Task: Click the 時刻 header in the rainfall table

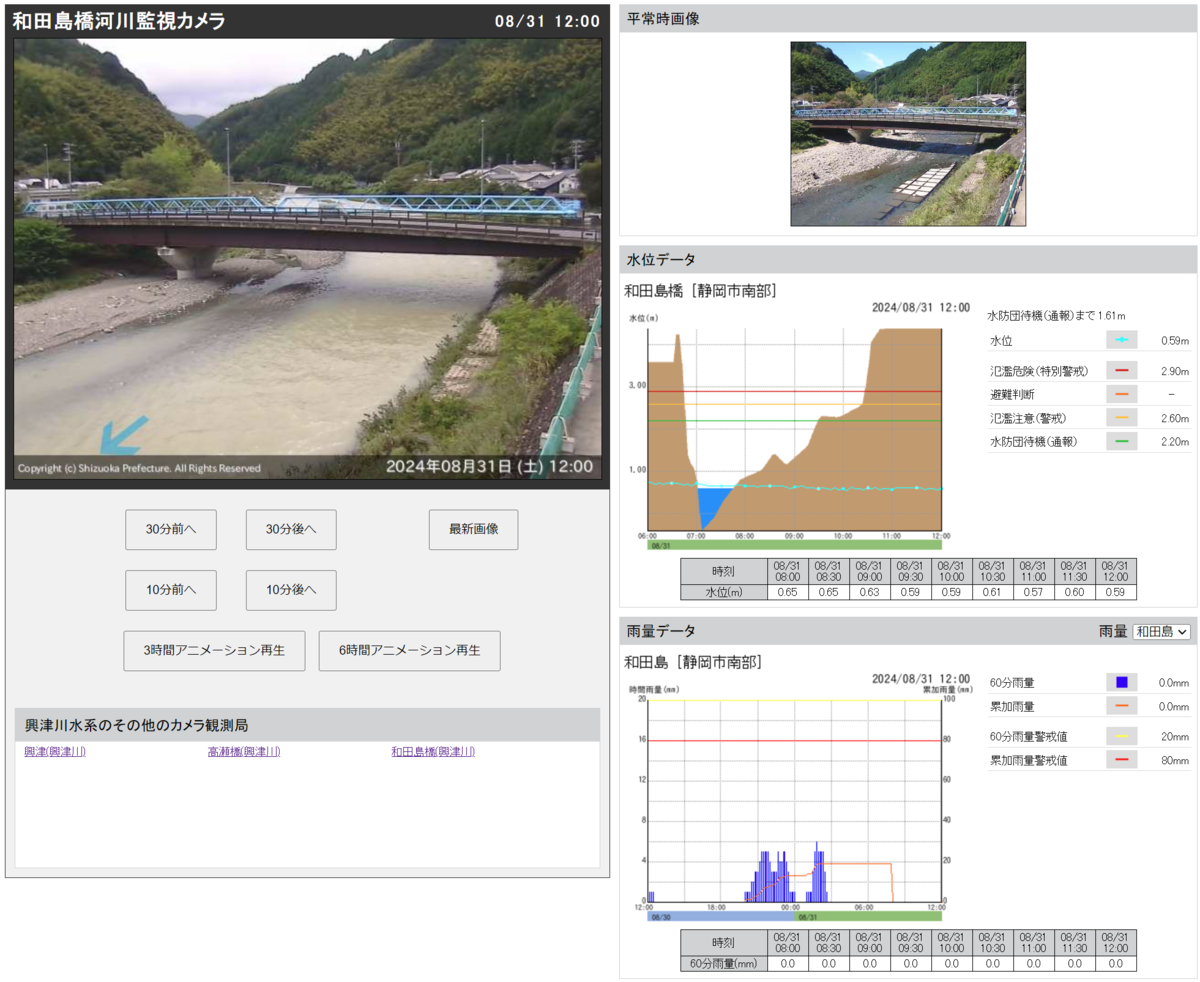Action: click(723, 943)
